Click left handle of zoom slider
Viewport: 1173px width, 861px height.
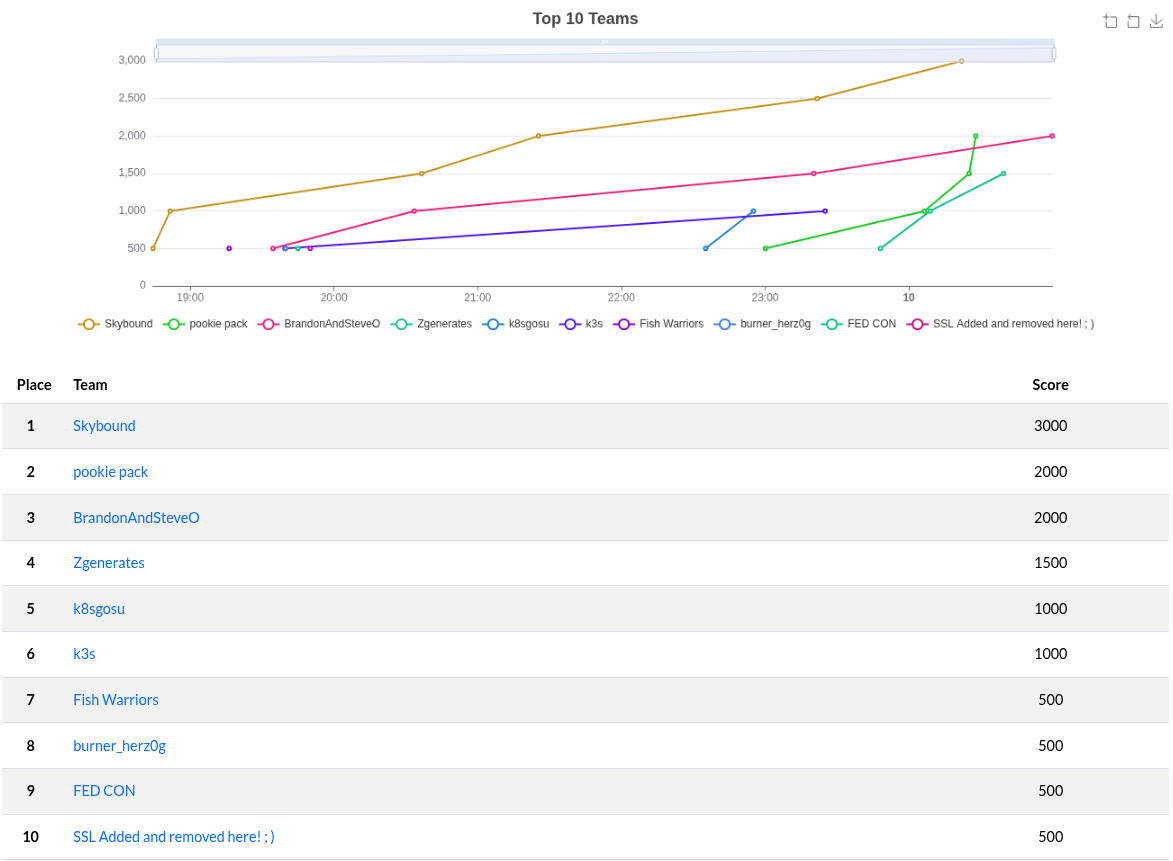(x=156, y=53)
